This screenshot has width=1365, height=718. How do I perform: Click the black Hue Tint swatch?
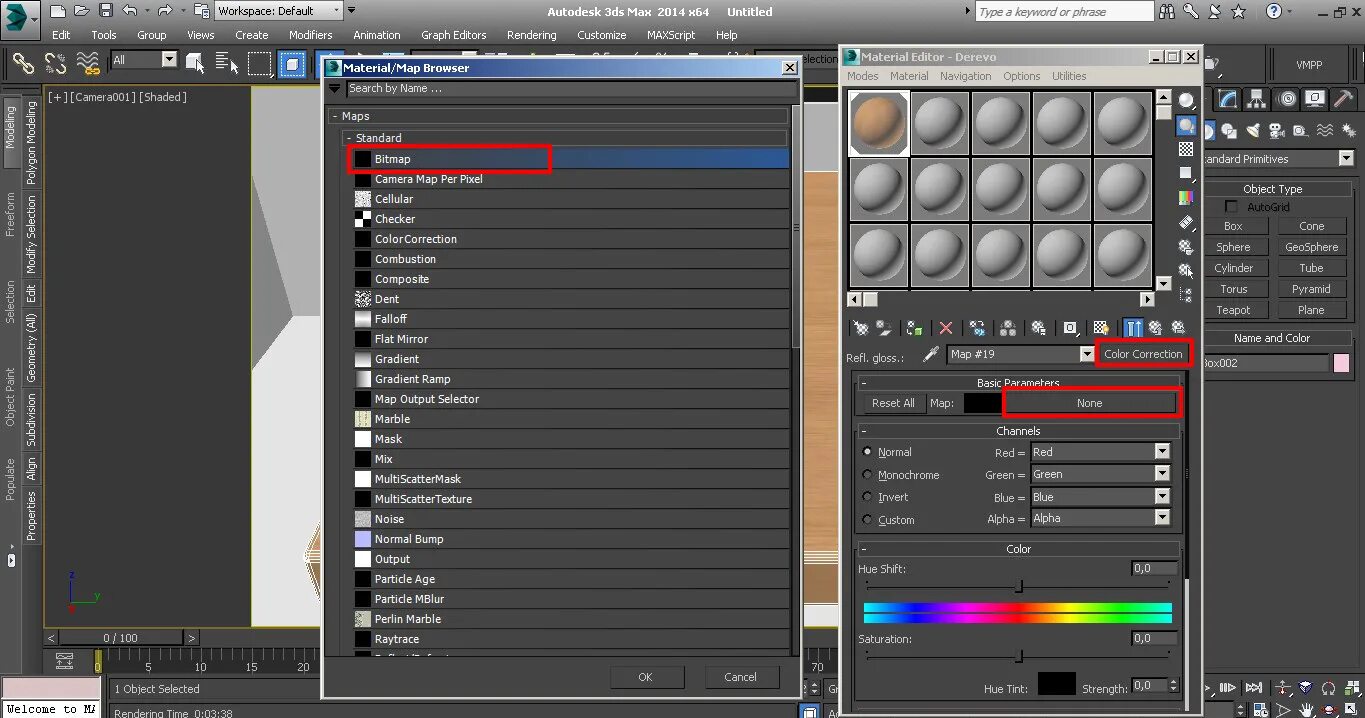pos(1056,684)
